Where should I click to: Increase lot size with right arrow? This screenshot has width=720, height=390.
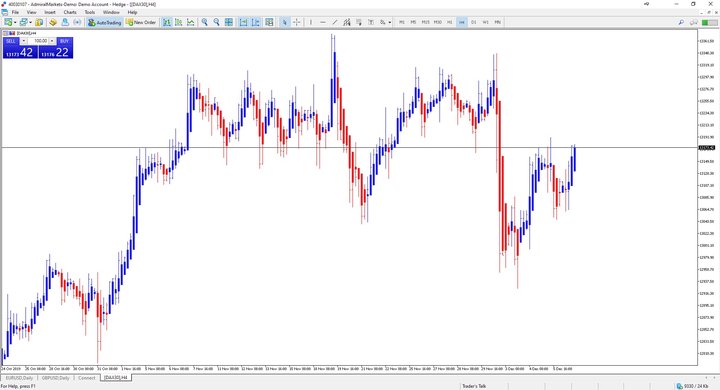(52, 41)
